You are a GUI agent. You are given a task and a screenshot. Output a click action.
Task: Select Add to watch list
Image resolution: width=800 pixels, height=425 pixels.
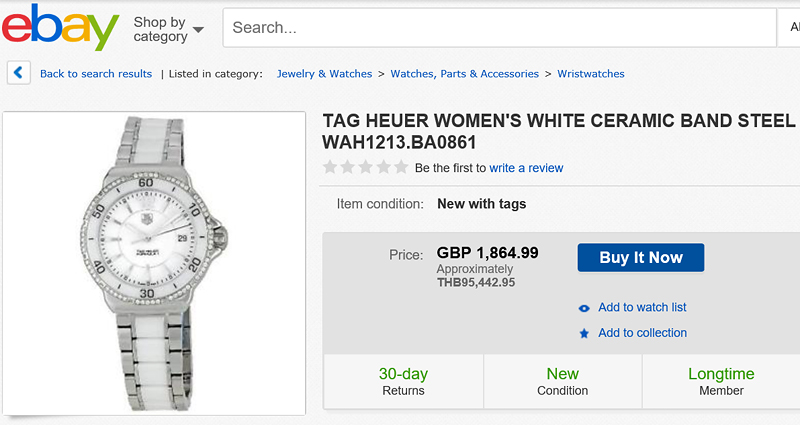(642, 308)
